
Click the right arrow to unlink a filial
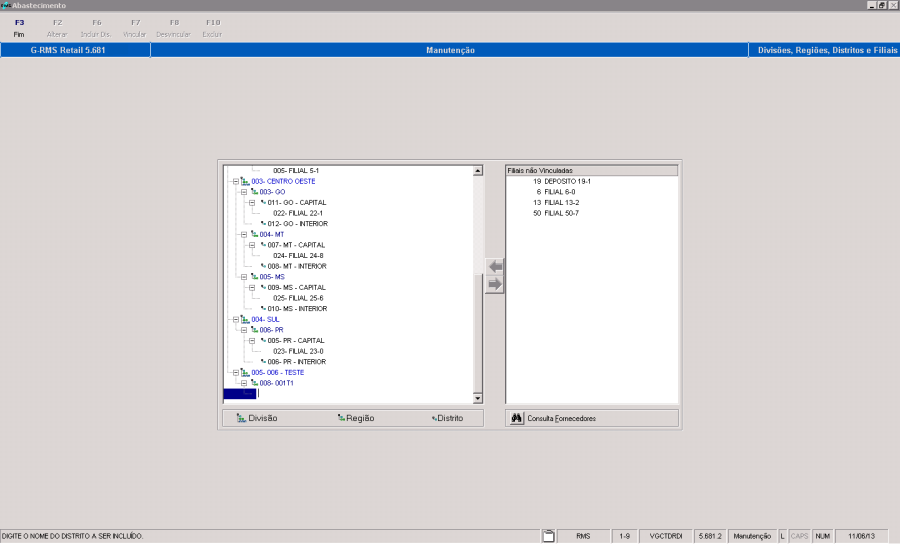tap(495, 284)
